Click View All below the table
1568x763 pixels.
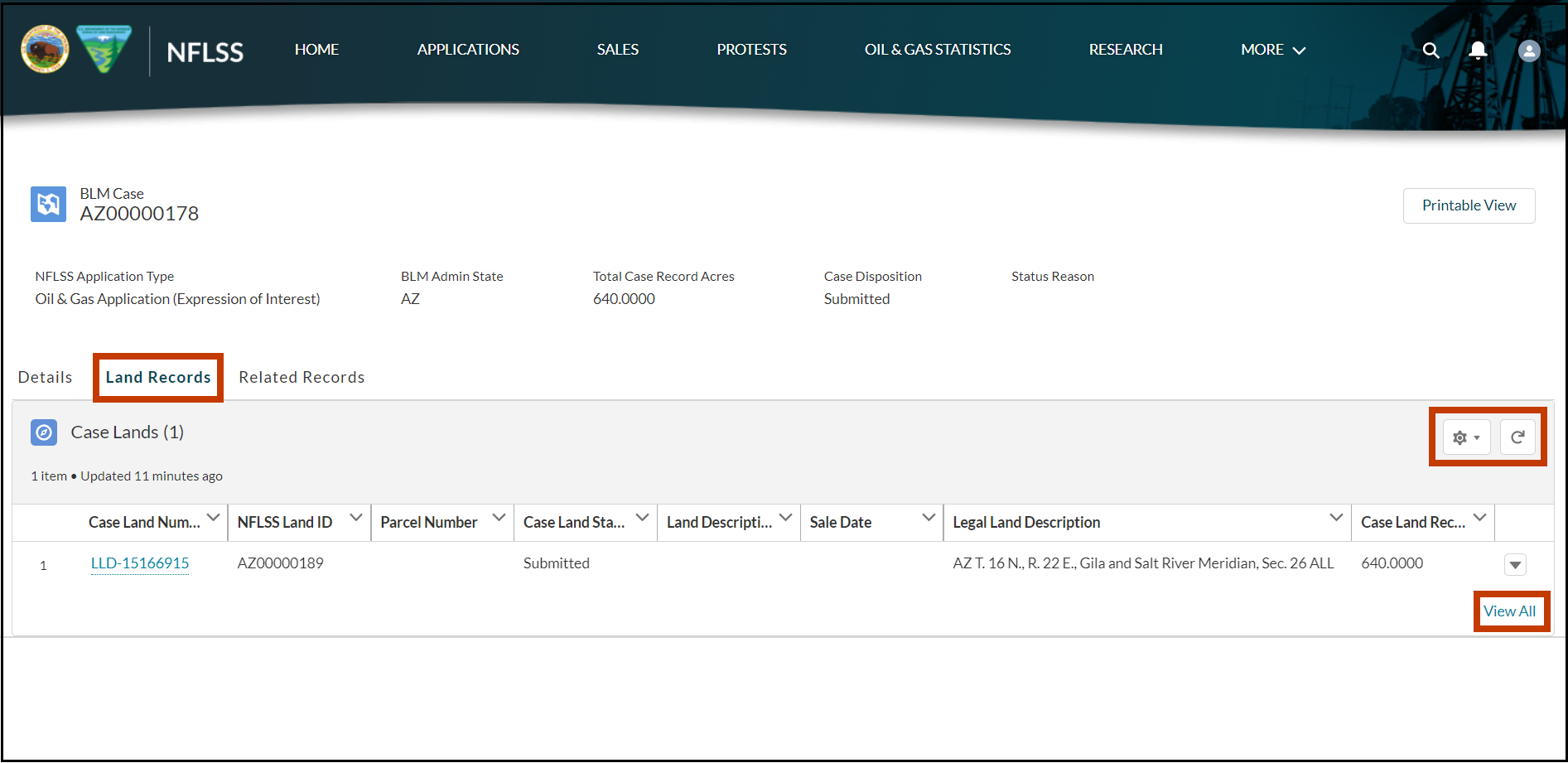pos(1511,611)
